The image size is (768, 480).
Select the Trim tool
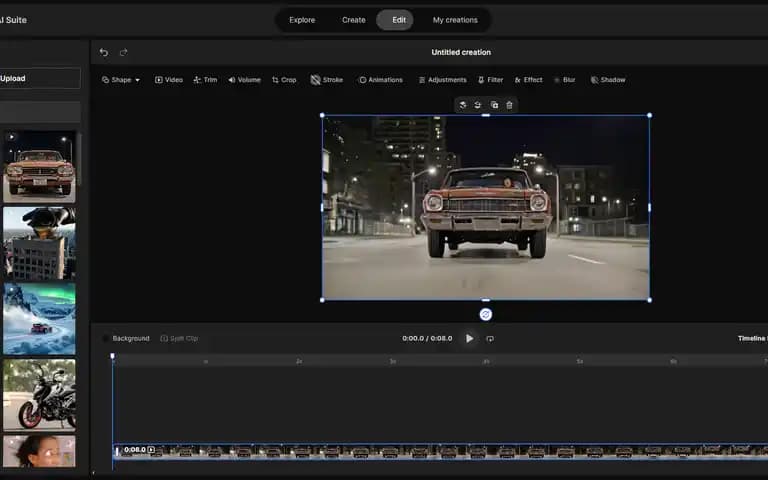pos(205,80)
